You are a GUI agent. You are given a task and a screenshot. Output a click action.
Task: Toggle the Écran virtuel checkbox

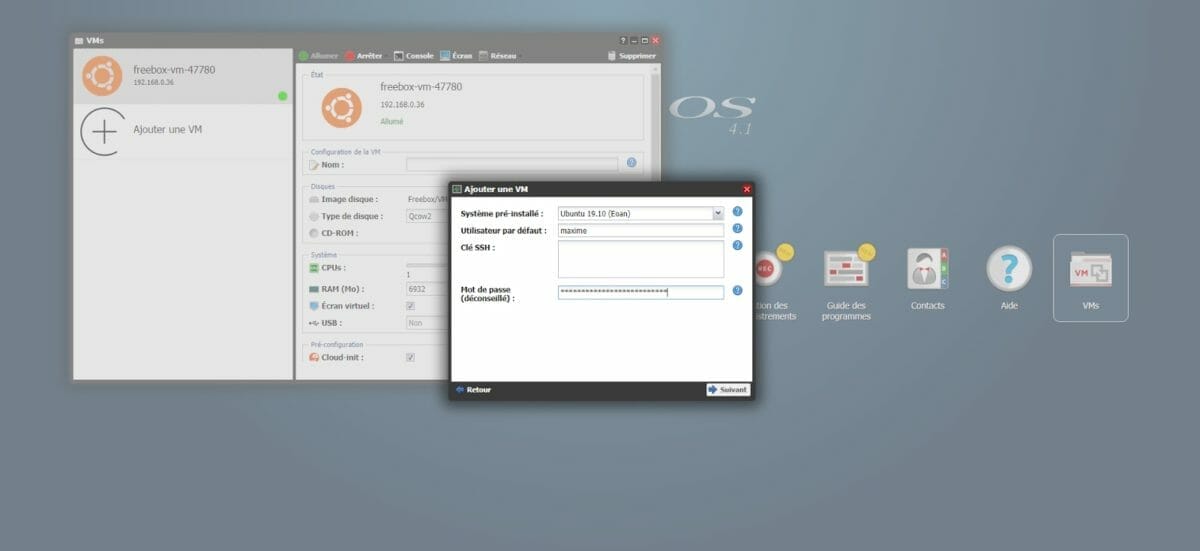[x=410, y=306]
